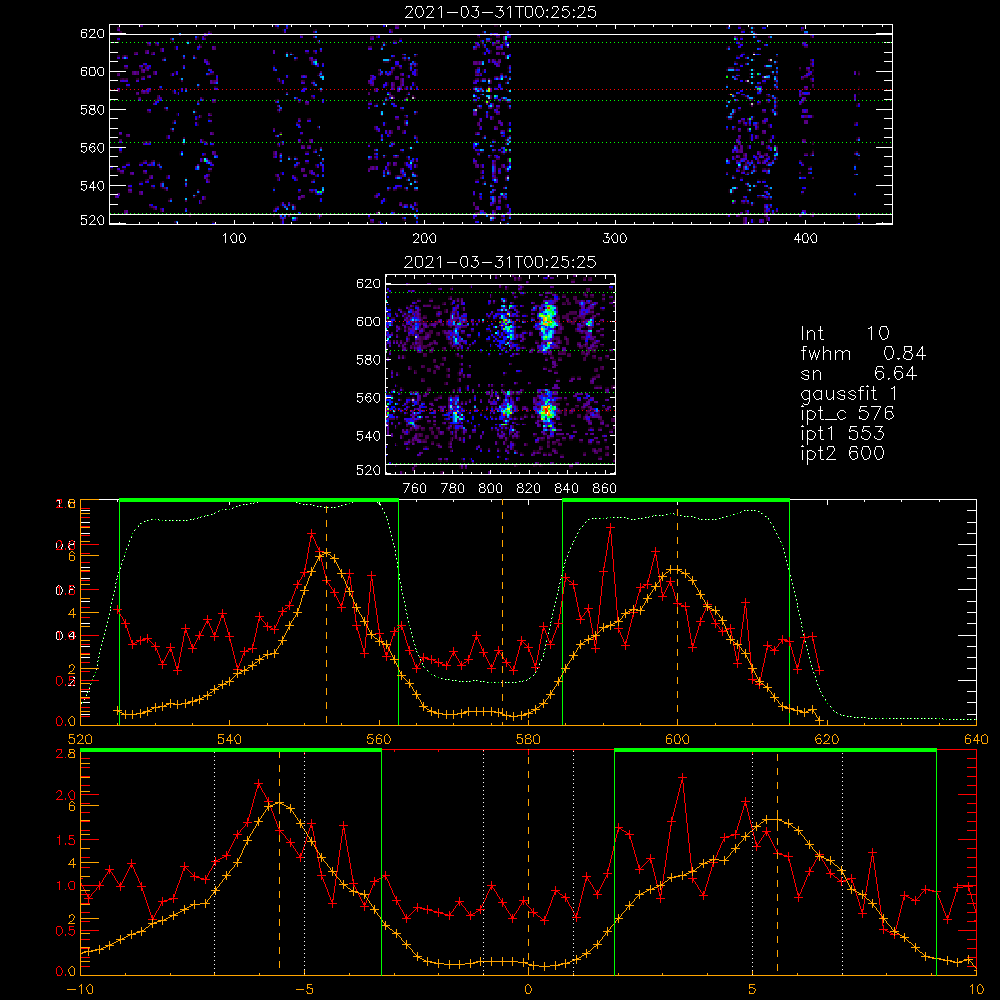Click the y-axis label 560 on top plot
Screen dimensions: 1000x1000
92,147
